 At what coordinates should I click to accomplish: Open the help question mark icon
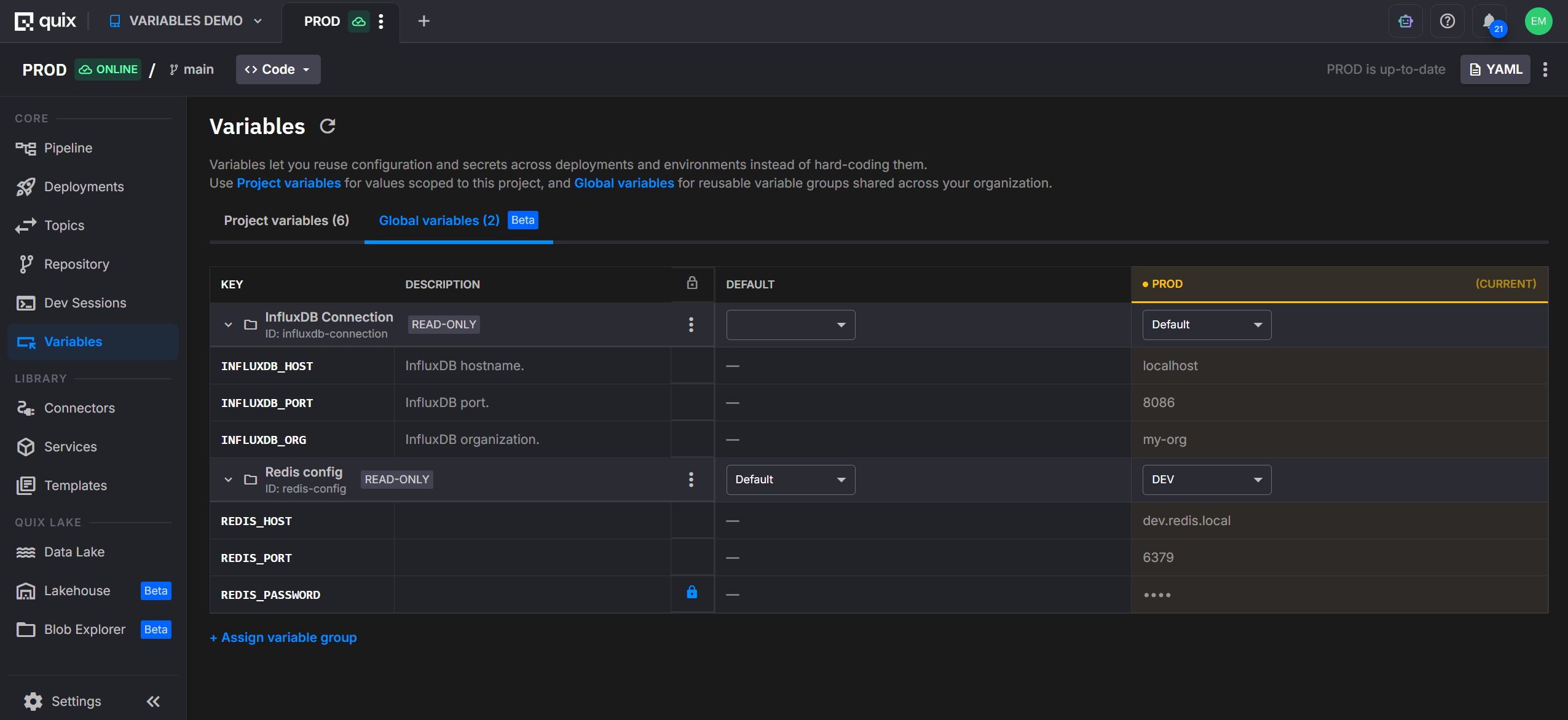(x=1447, y=22)
